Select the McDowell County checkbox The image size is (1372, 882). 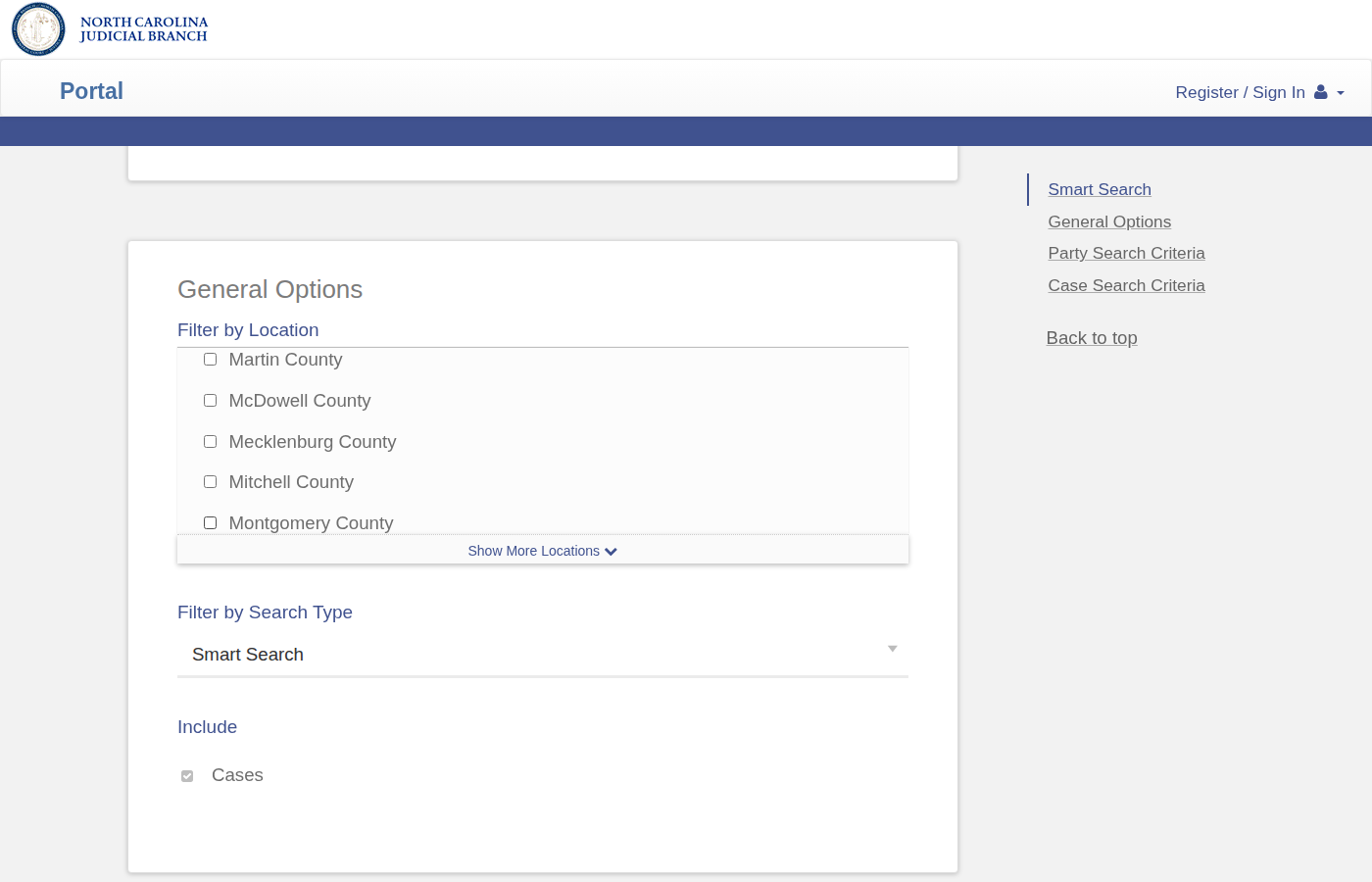tap(210, 401)
